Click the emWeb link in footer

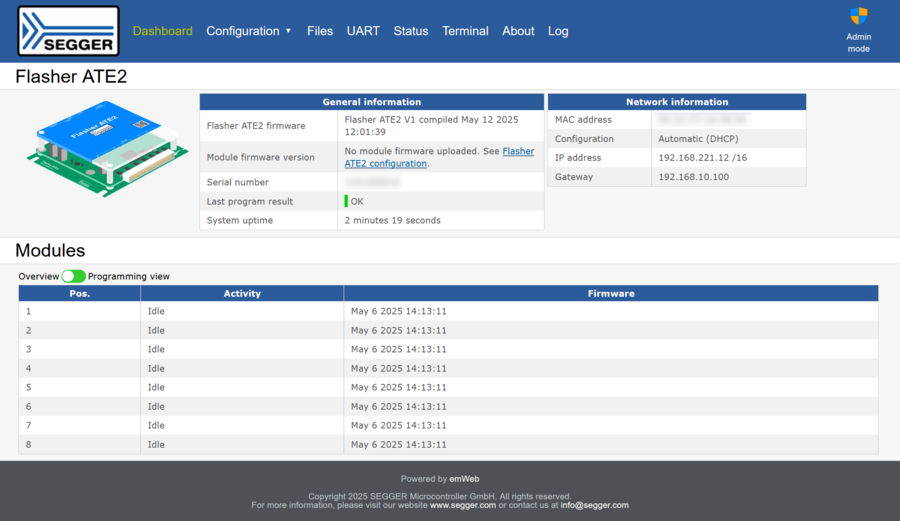(x=464, y=479)
